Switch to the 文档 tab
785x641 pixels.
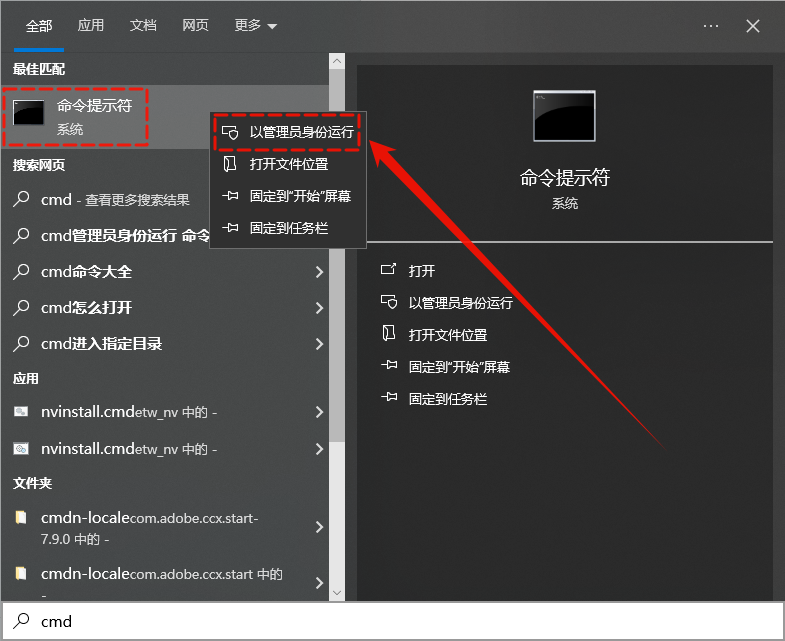pos(143,25)
